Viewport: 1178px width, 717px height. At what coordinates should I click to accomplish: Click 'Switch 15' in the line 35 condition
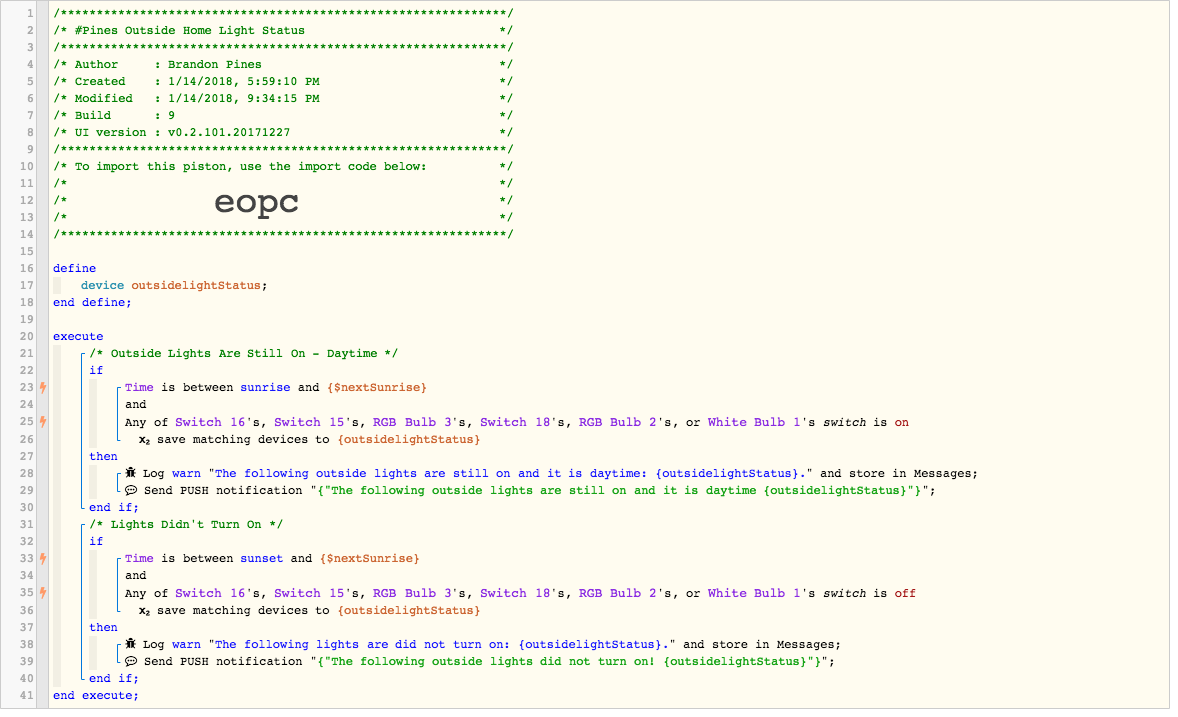310,594
